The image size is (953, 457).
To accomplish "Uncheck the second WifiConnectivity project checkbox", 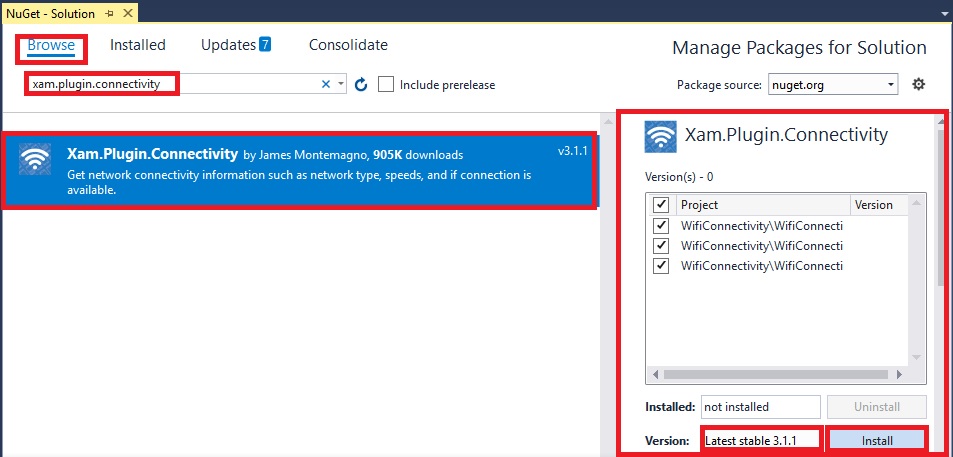I will coord(661,246).
